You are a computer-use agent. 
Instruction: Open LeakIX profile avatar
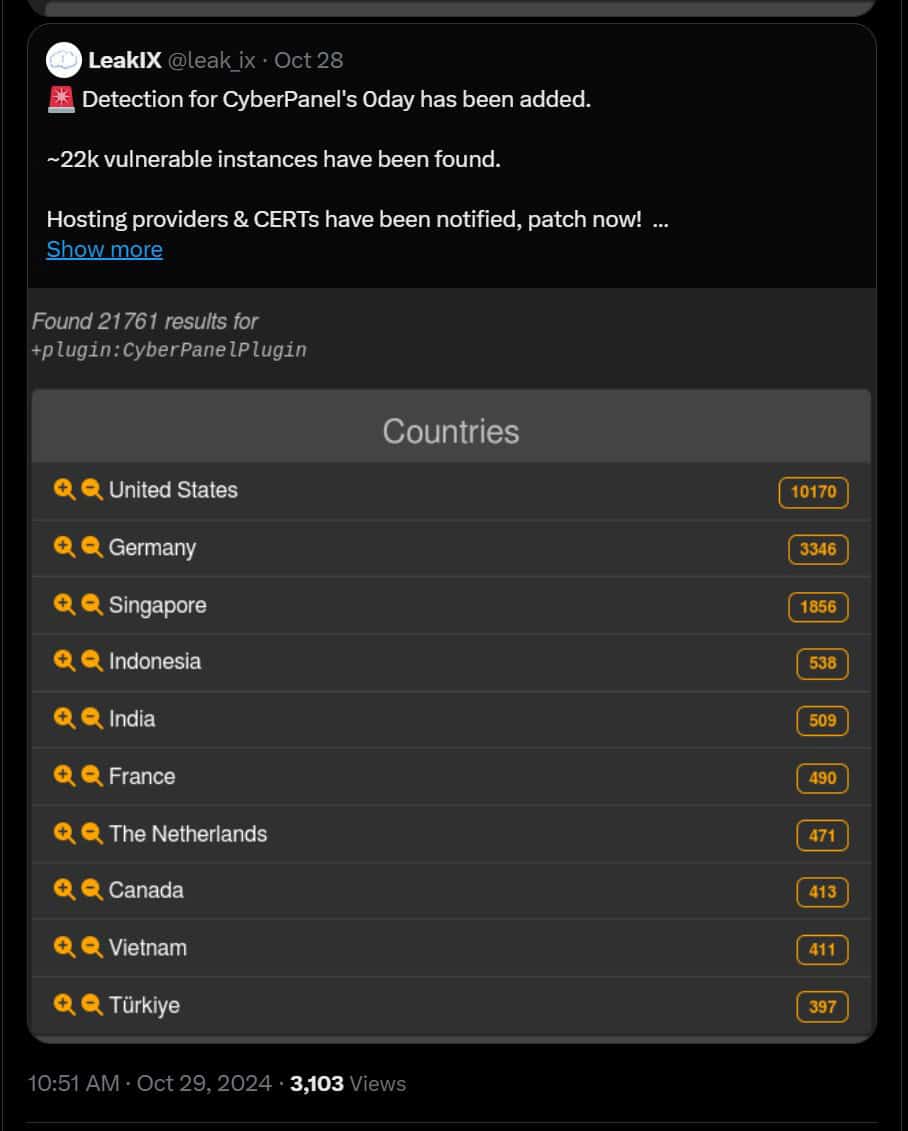pyautogui.click(x=63, y=60)
